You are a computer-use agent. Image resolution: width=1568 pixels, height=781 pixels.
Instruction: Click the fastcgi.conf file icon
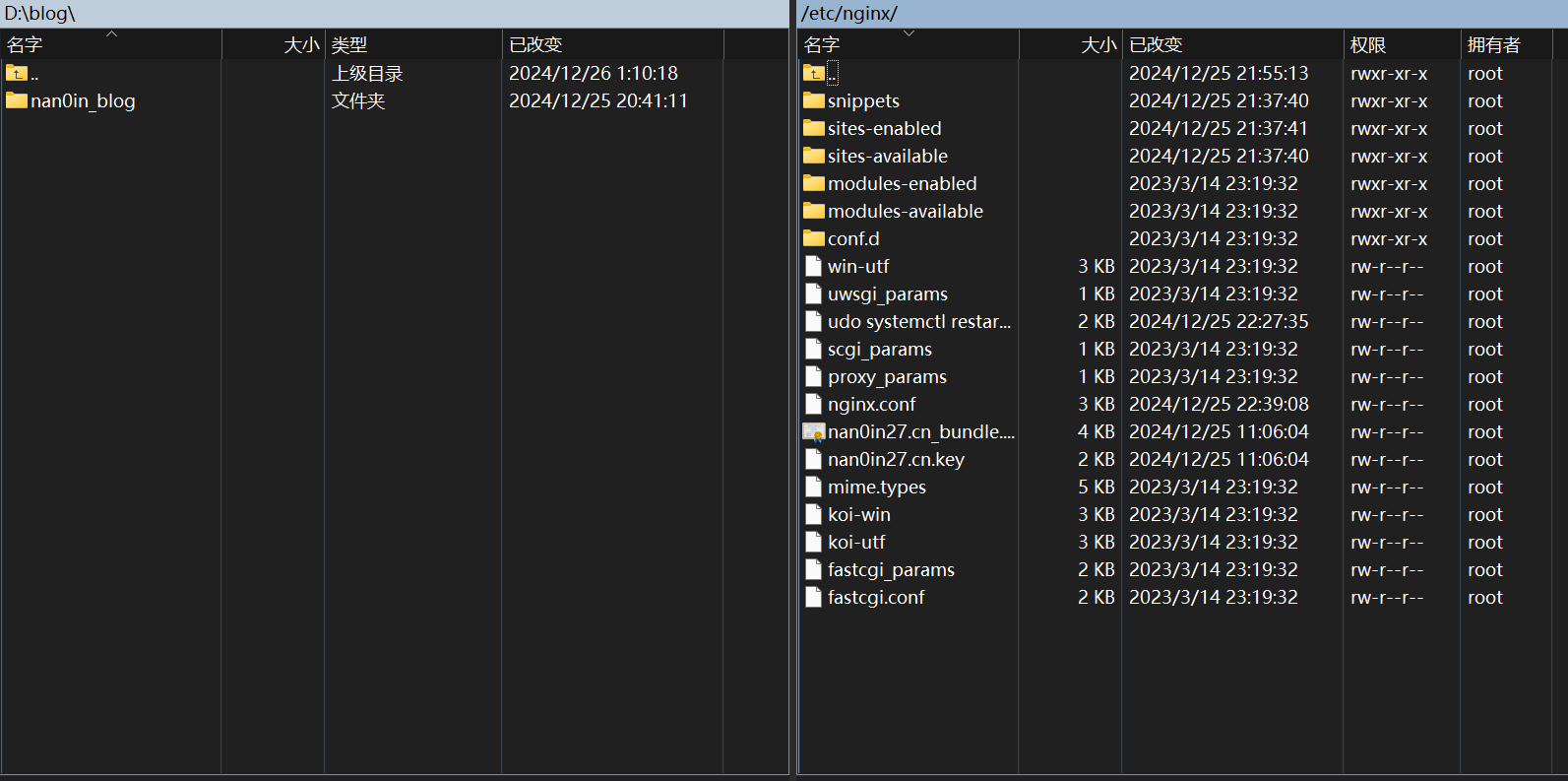click(813, 597)
